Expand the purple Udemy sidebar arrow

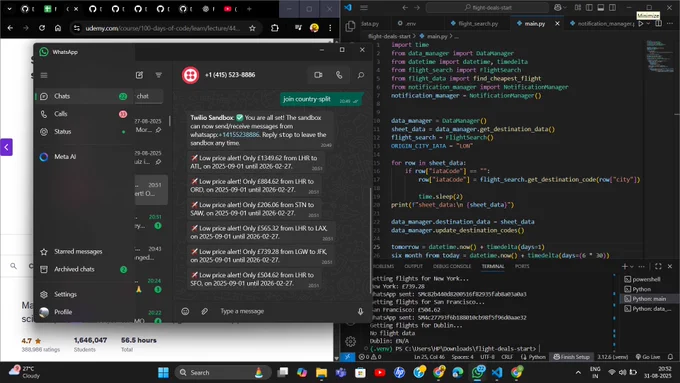point(6,147)
